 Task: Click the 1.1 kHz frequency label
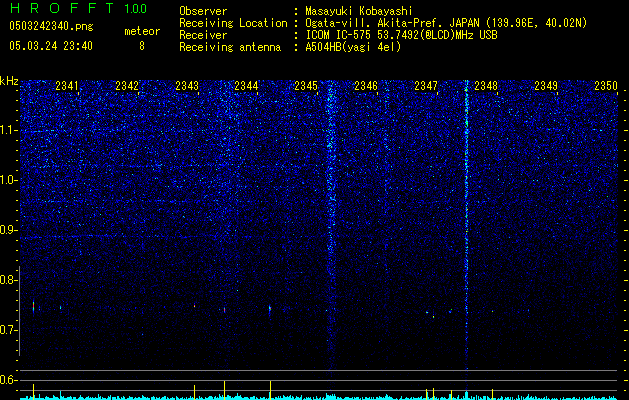coord(8,130)
